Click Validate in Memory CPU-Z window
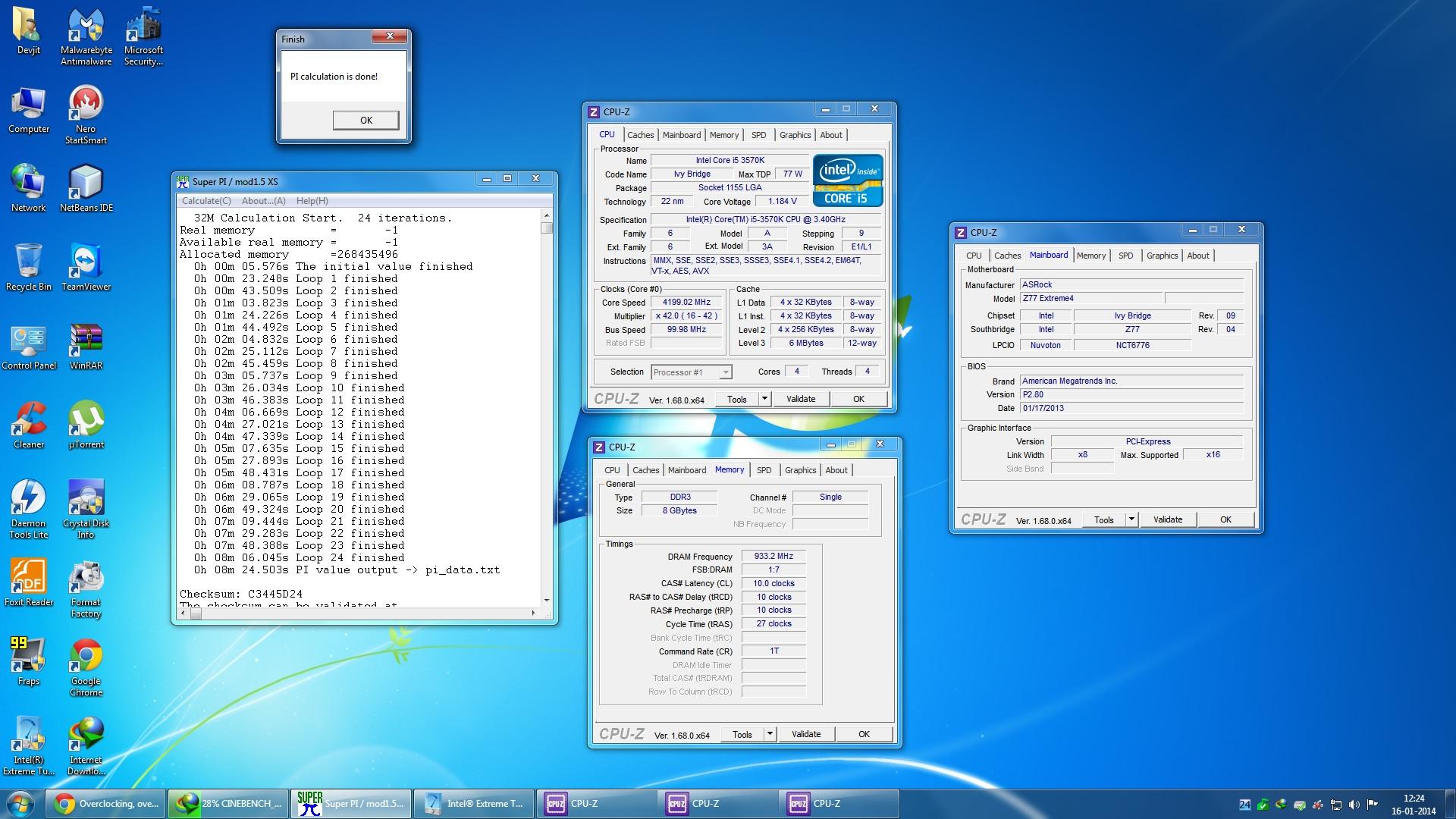The image size is (1456, 819). (806, 734)
